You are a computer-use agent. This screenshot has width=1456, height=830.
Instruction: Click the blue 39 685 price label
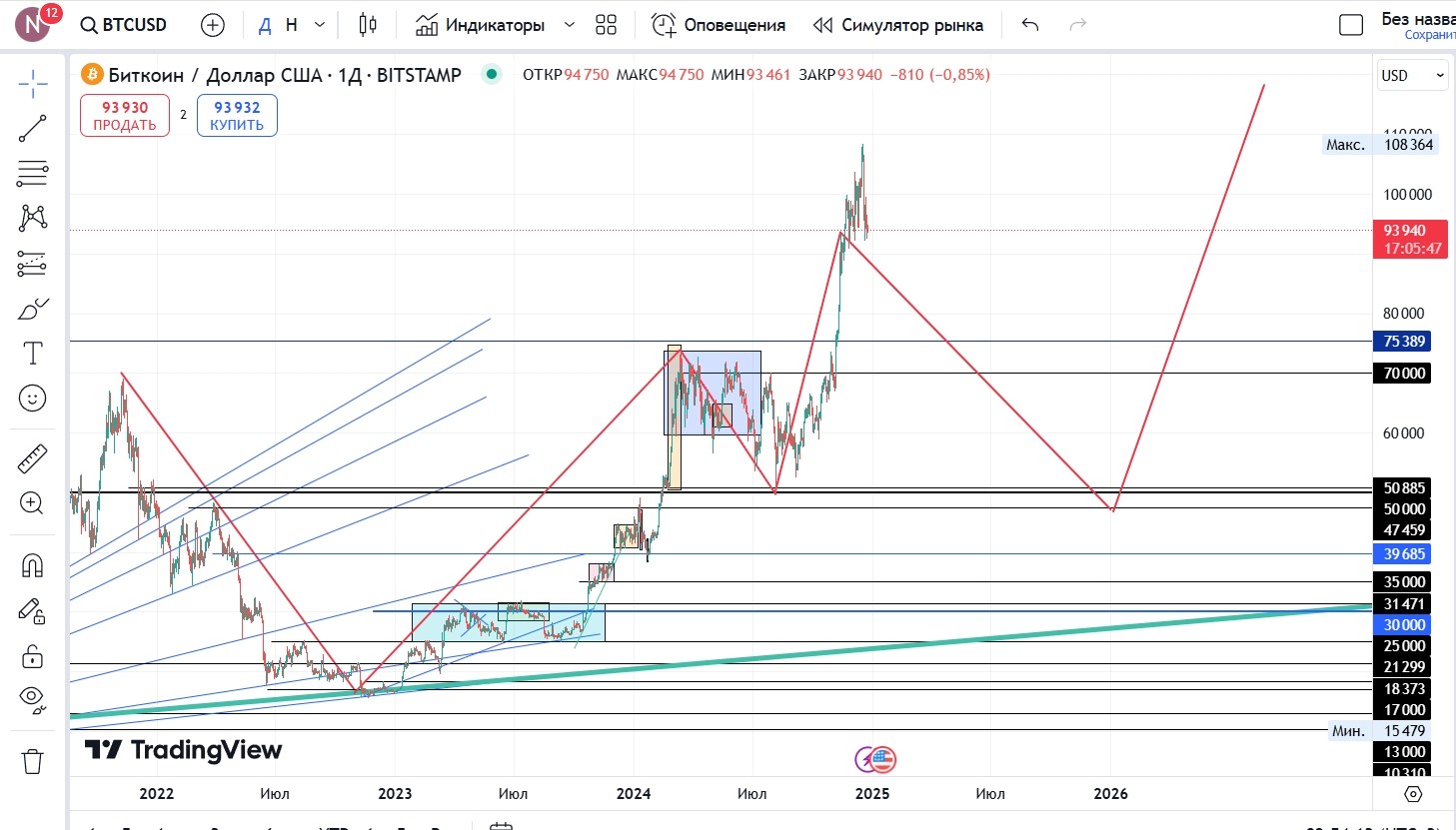(x=1404, y=554)
